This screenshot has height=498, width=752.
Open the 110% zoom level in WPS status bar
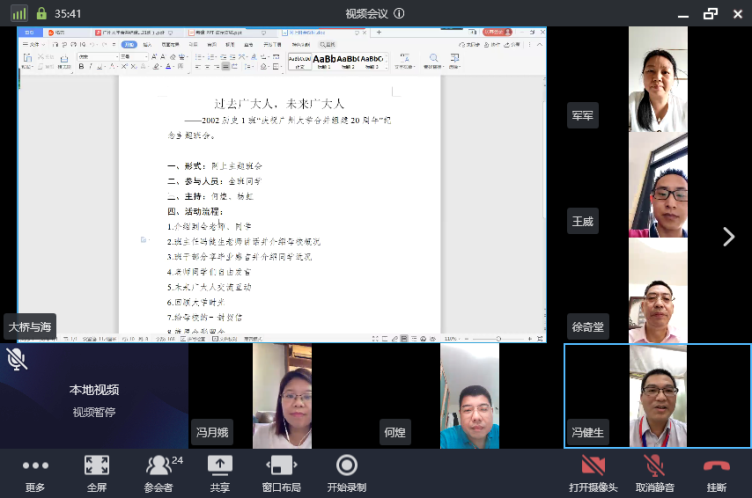[x=450, y=339]
